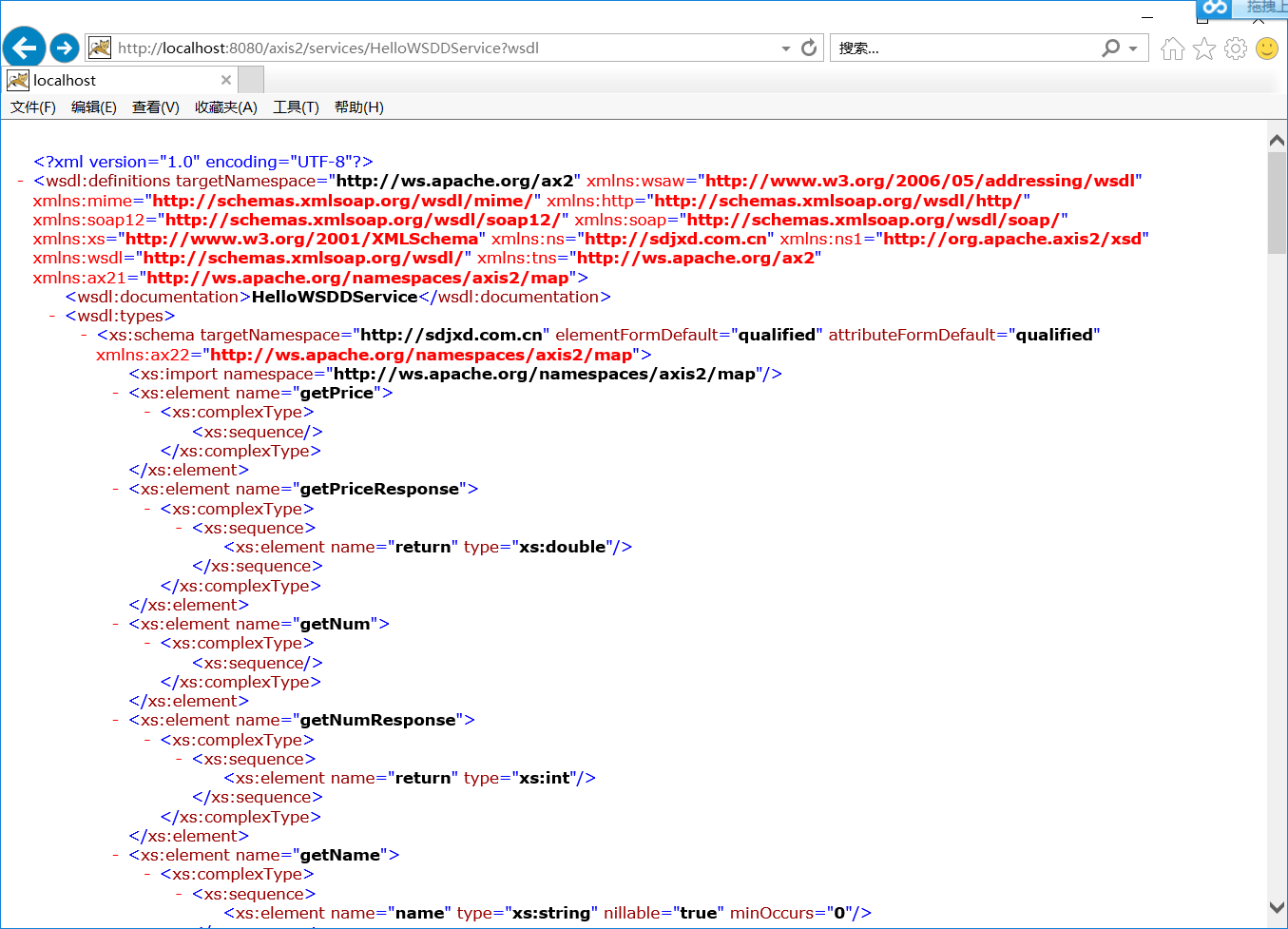Click the browser Forward arrow button

coord(64,48)
